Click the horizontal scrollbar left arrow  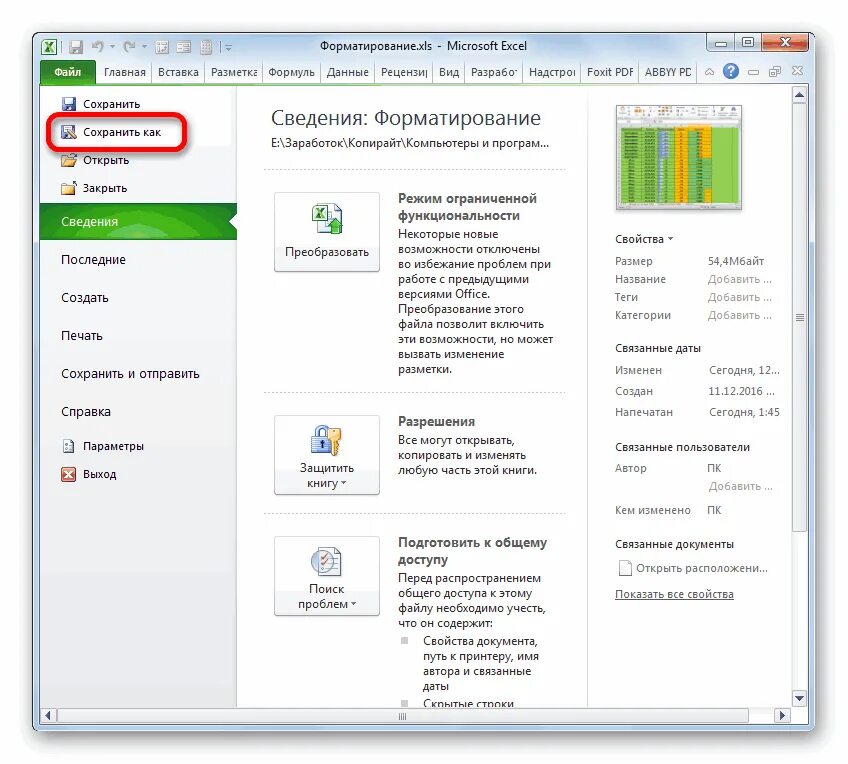[48, 716]
